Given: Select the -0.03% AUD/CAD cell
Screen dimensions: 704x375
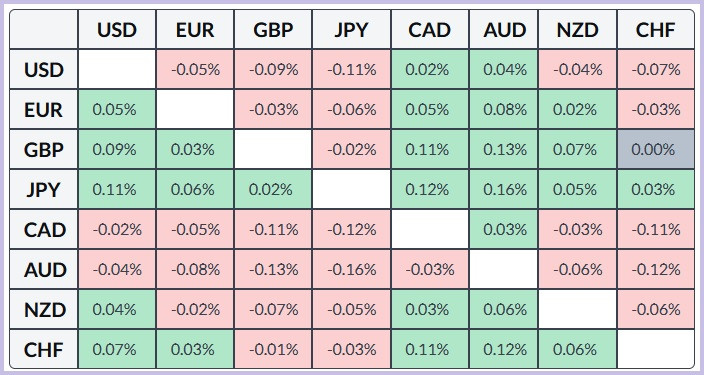Looking at the screenshot, I should click(x=430, y=269).
